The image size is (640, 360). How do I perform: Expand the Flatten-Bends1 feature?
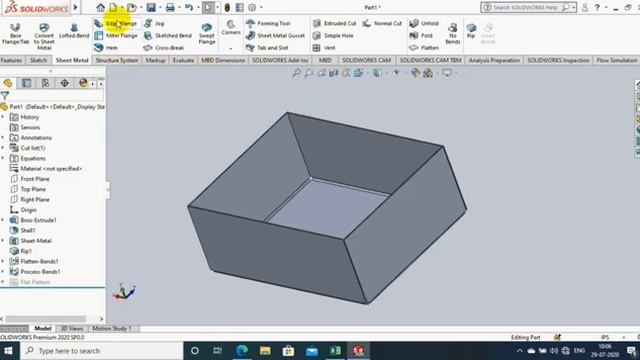[3, 261]
